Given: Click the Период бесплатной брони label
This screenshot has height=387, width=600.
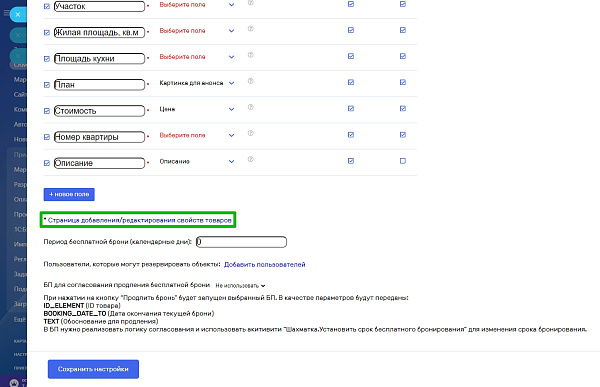Looking at the screenshot, I should 117,242.
